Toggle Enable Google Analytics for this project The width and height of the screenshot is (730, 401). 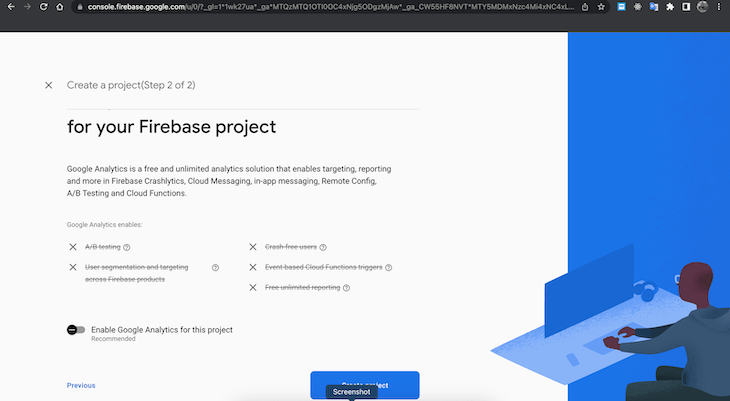tap(76, 329)
